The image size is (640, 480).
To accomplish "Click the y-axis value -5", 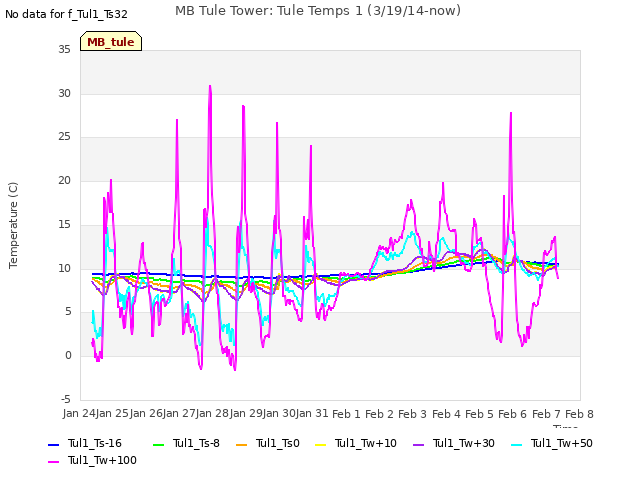I will pos(65,399).
